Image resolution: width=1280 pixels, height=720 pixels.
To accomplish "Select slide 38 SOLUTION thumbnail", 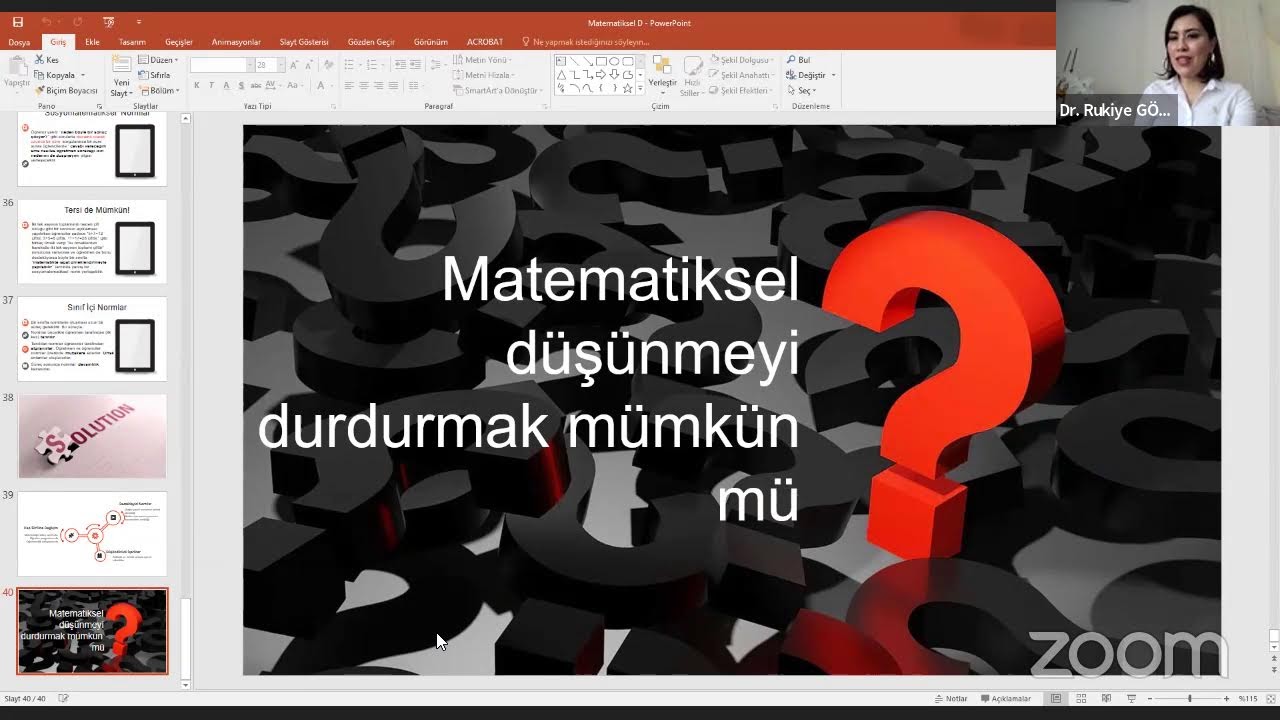I will (92, 436).
